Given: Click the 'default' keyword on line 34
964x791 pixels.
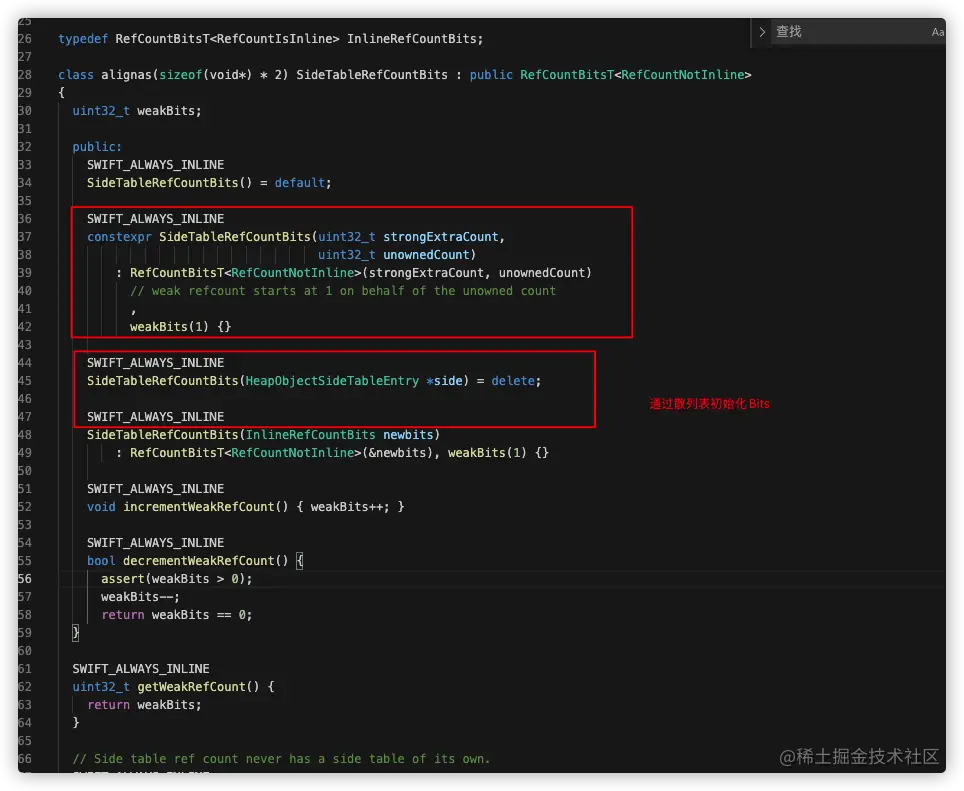Looking at the screenshot, I should click(299, 183).
